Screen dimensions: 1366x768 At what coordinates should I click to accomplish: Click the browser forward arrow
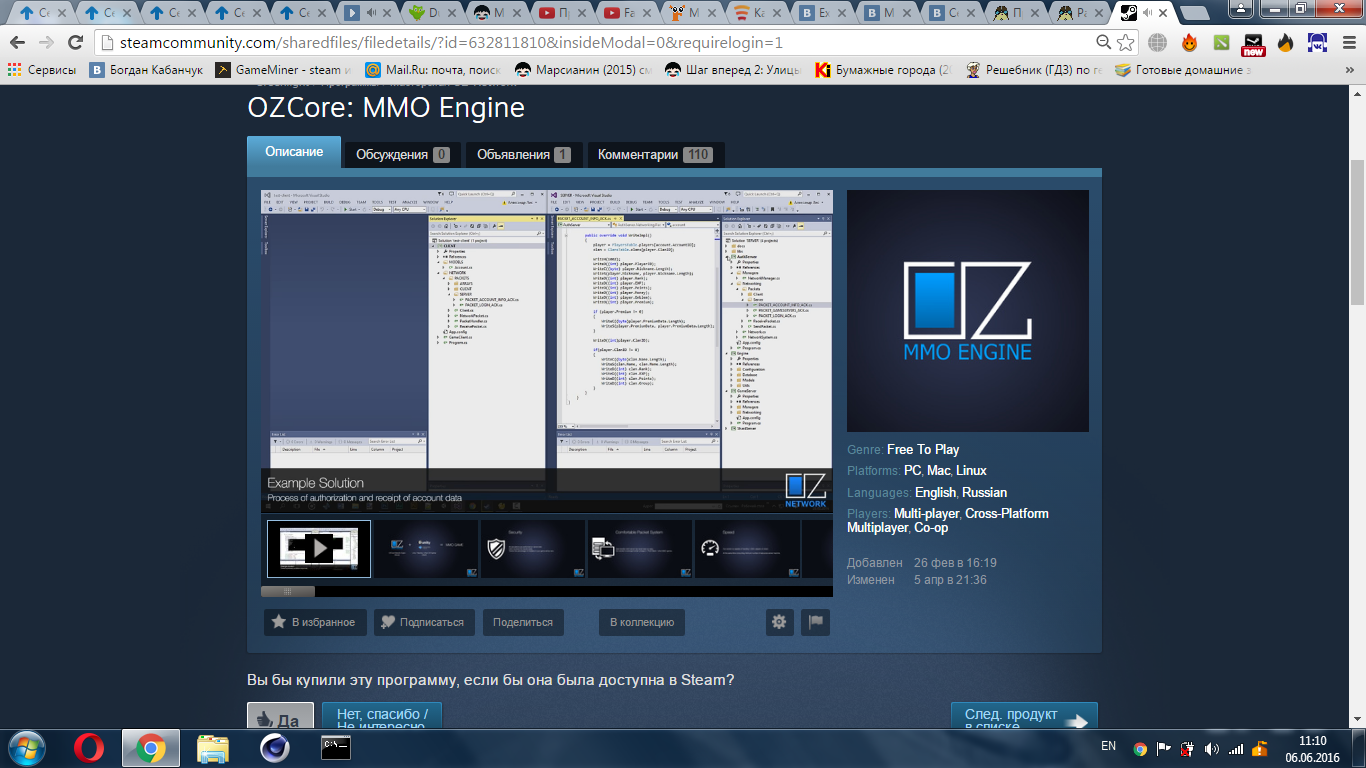pyautogui.click(x=46, y=43)
